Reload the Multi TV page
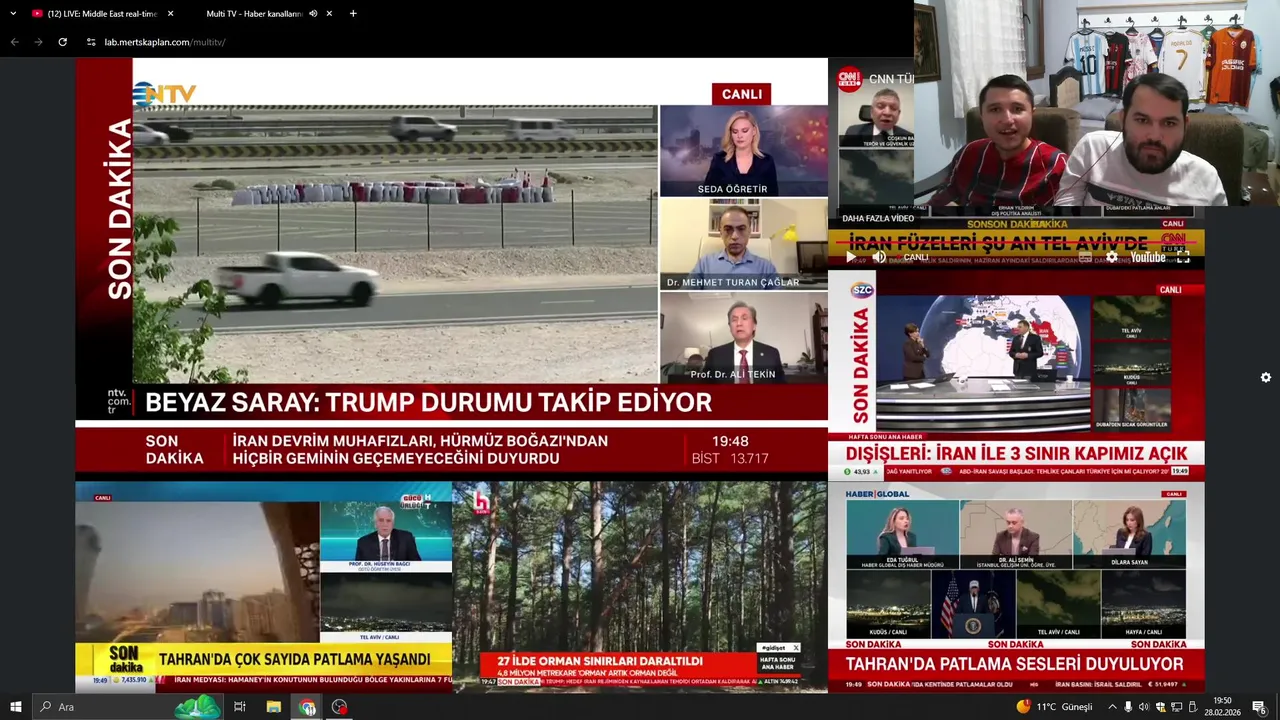 coord(62,42)
